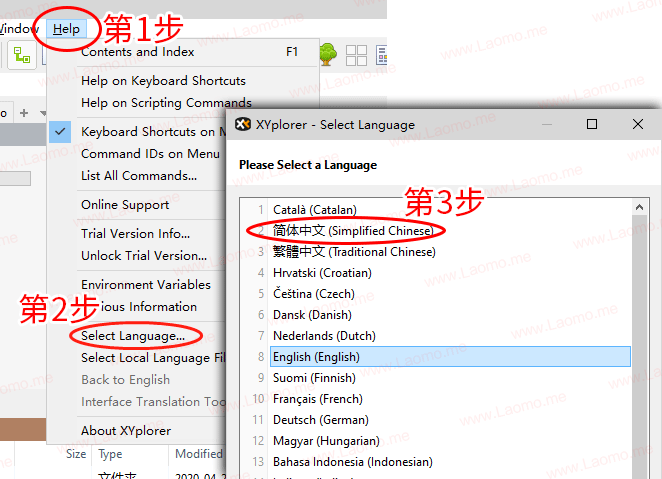Click the details list toolbar icon

coord(381,55)
